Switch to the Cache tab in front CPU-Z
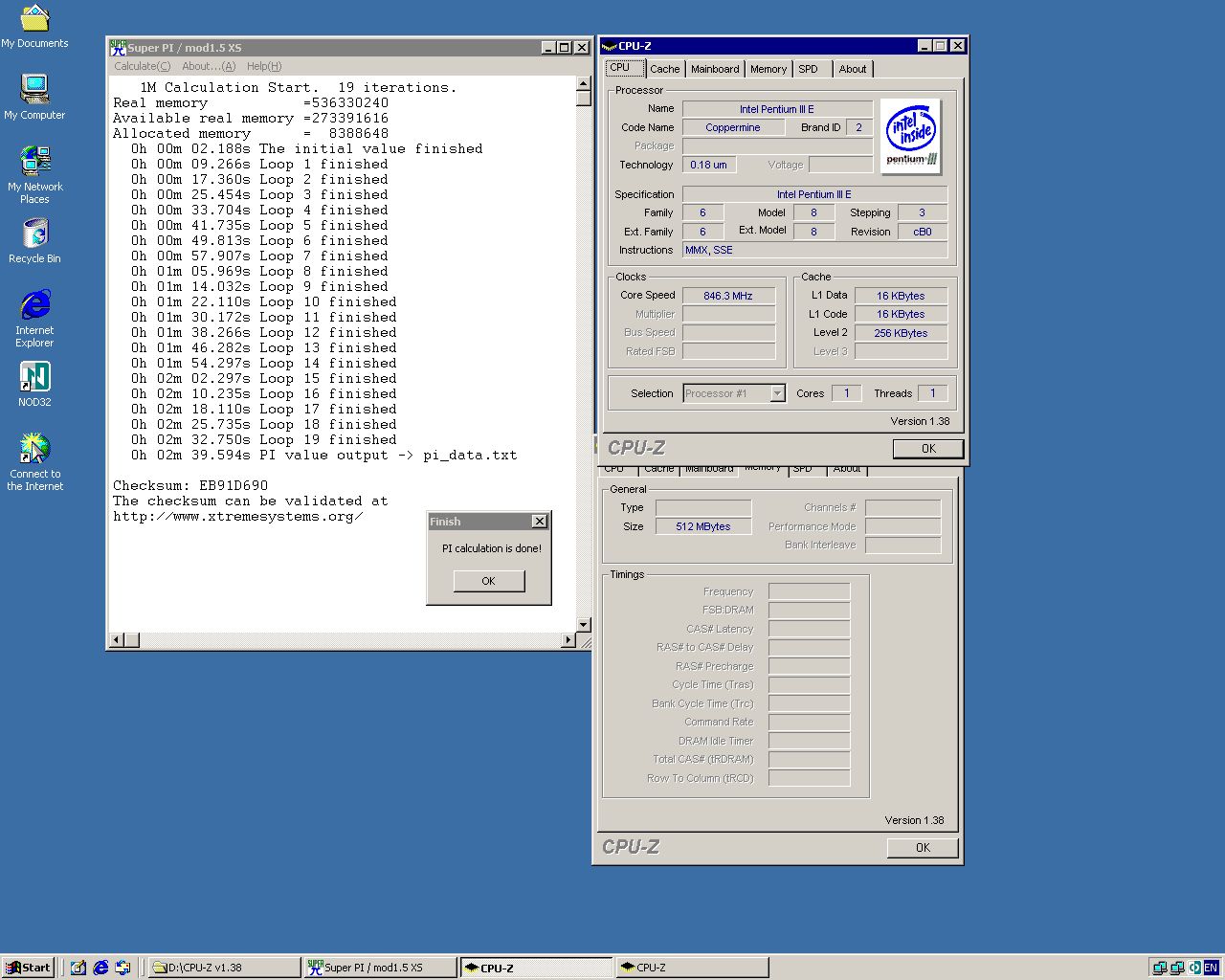 coord(665,69)
